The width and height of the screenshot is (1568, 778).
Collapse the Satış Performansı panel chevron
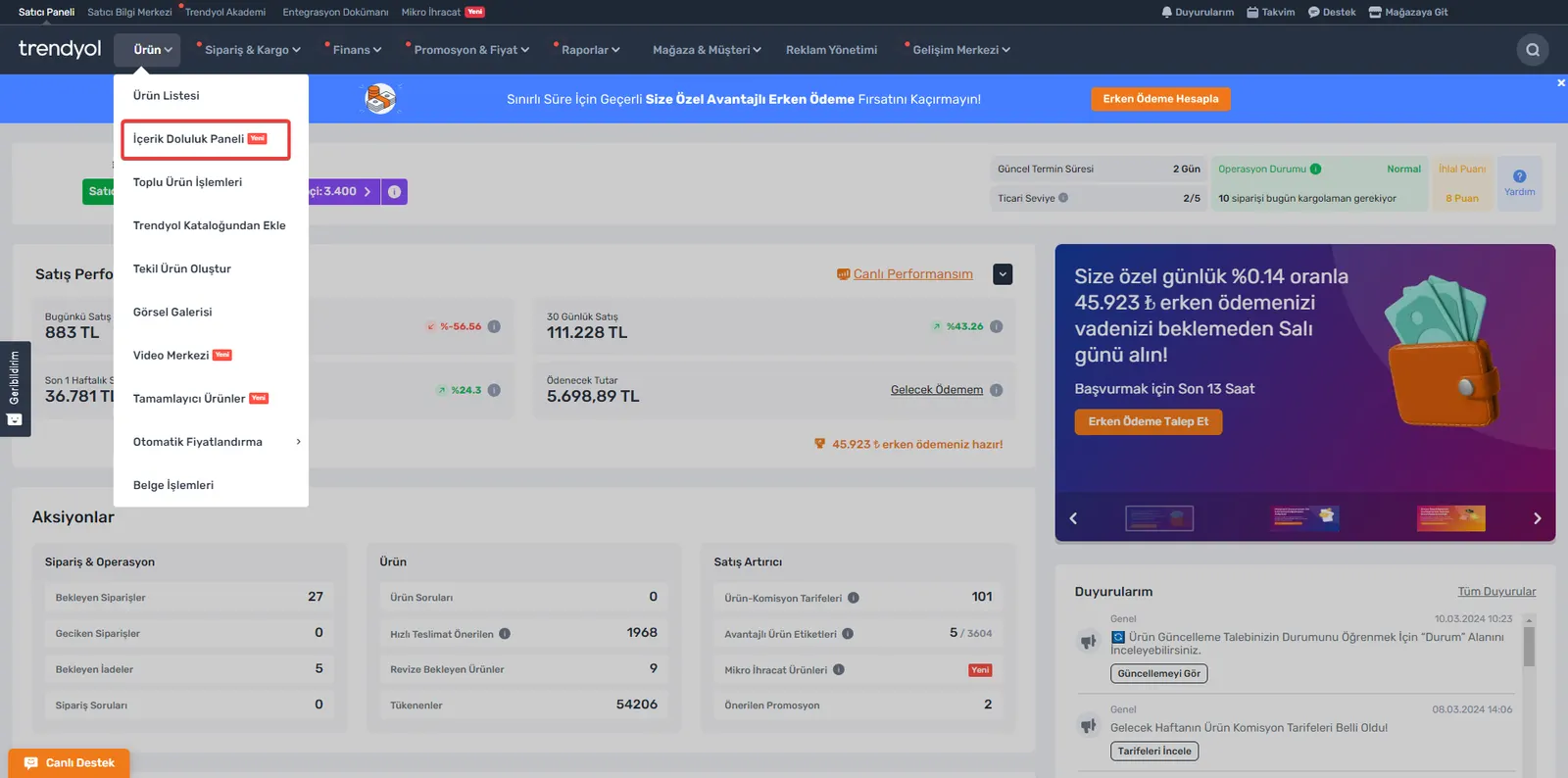[x=1003, y=274]
